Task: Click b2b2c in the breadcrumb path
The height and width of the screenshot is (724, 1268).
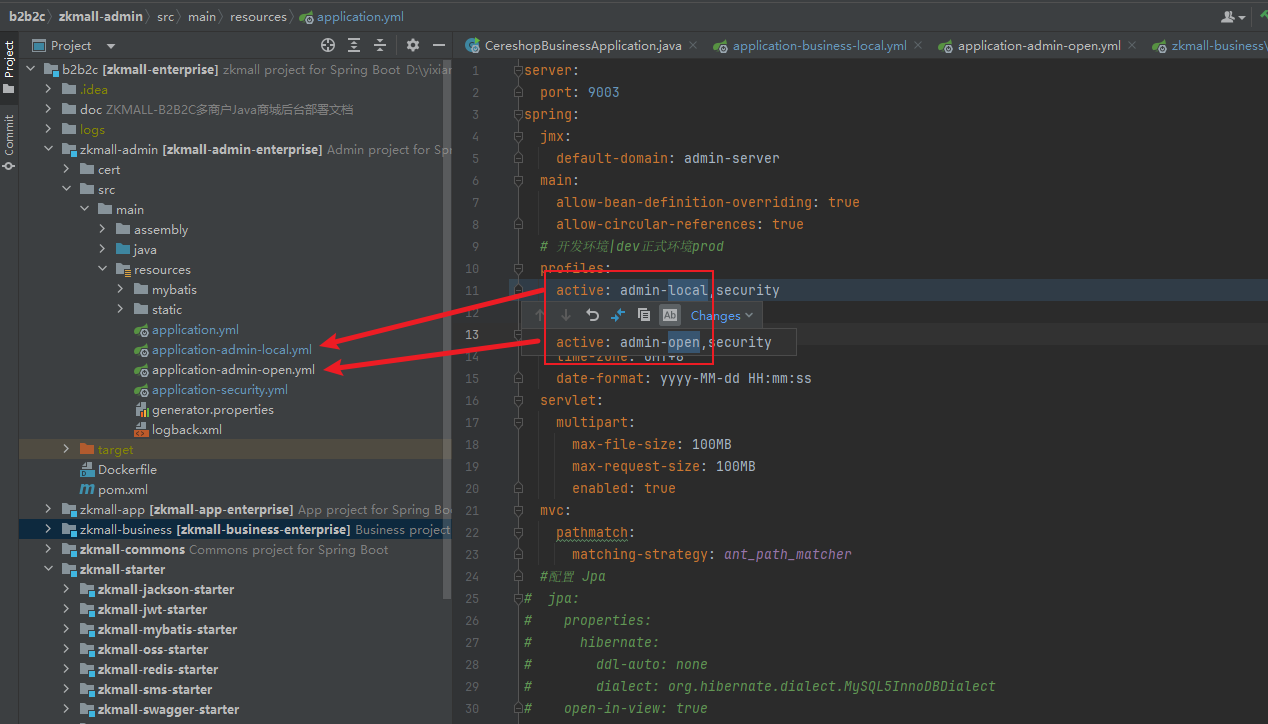Action: click(27, 16)
